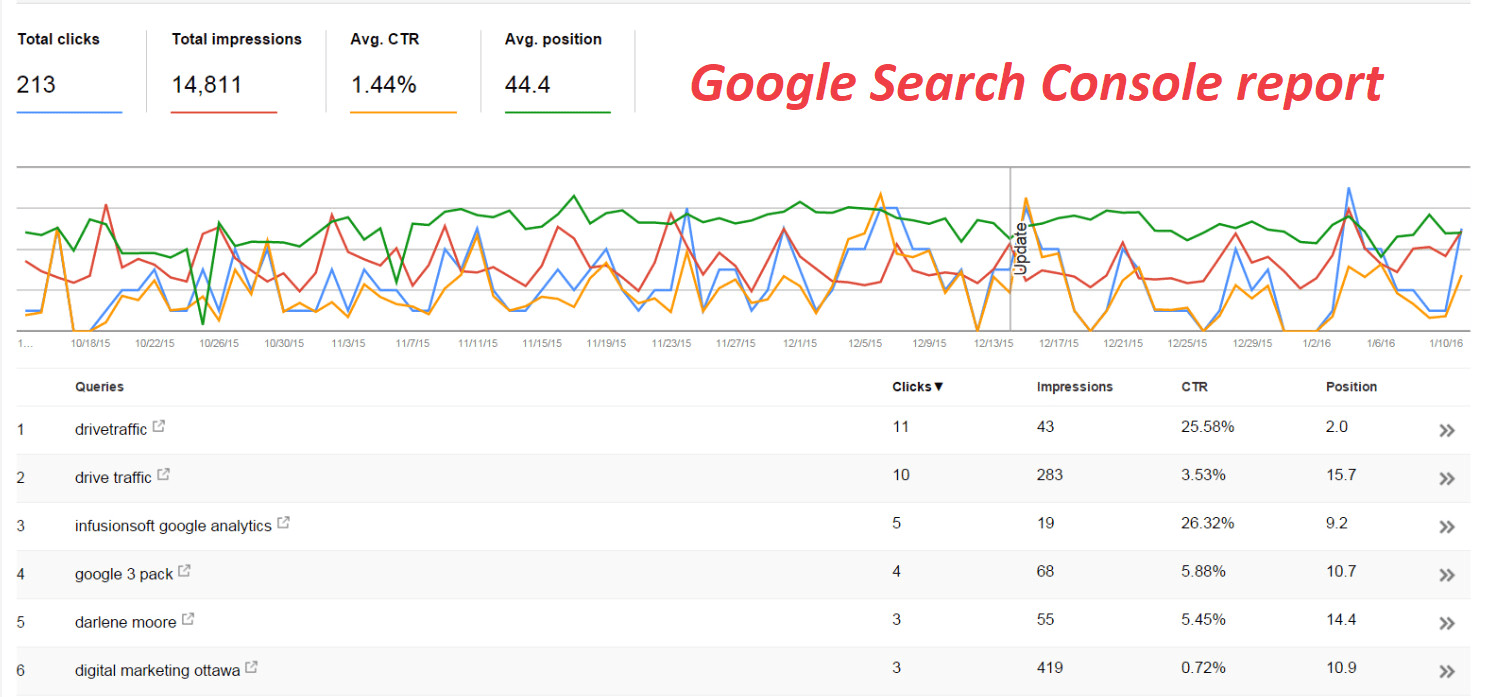
Task: Expand details for the darlene moore row
Action: 1447,623
